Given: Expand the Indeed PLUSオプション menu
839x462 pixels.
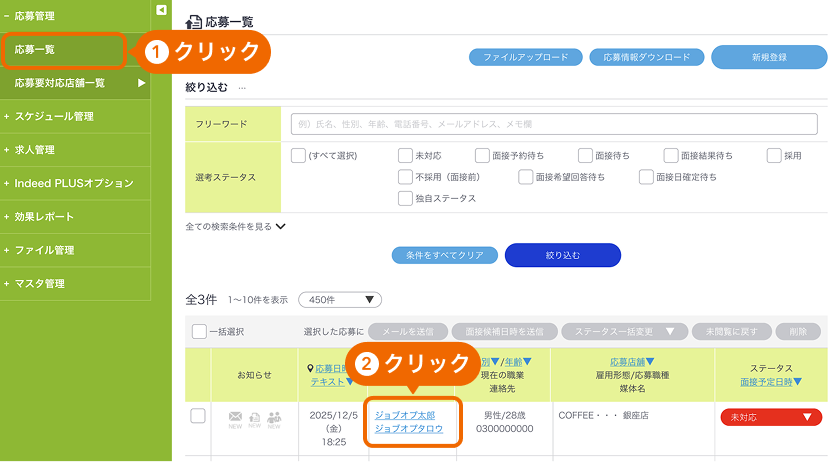Looking at the screenshot, I should (x=75, y=183).
